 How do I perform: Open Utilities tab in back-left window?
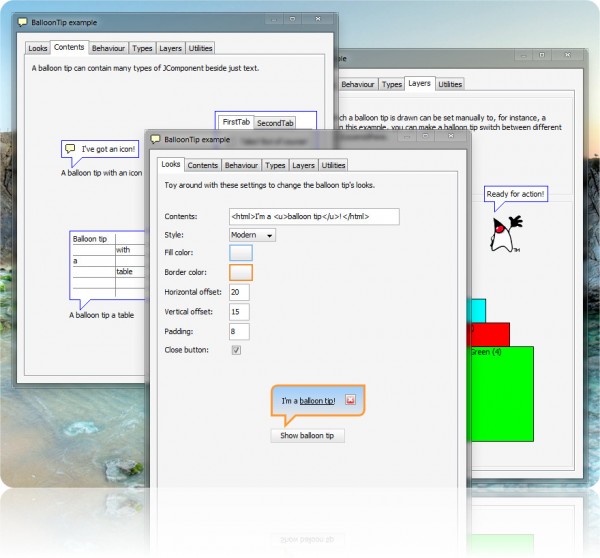tap(200, 48)
